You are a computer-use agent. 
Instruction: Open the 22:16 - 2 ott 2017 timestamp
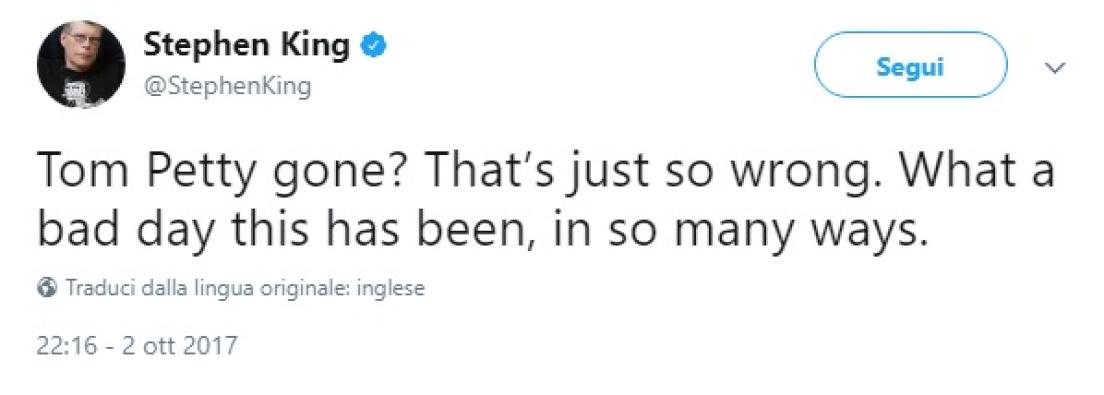[137, 346]
